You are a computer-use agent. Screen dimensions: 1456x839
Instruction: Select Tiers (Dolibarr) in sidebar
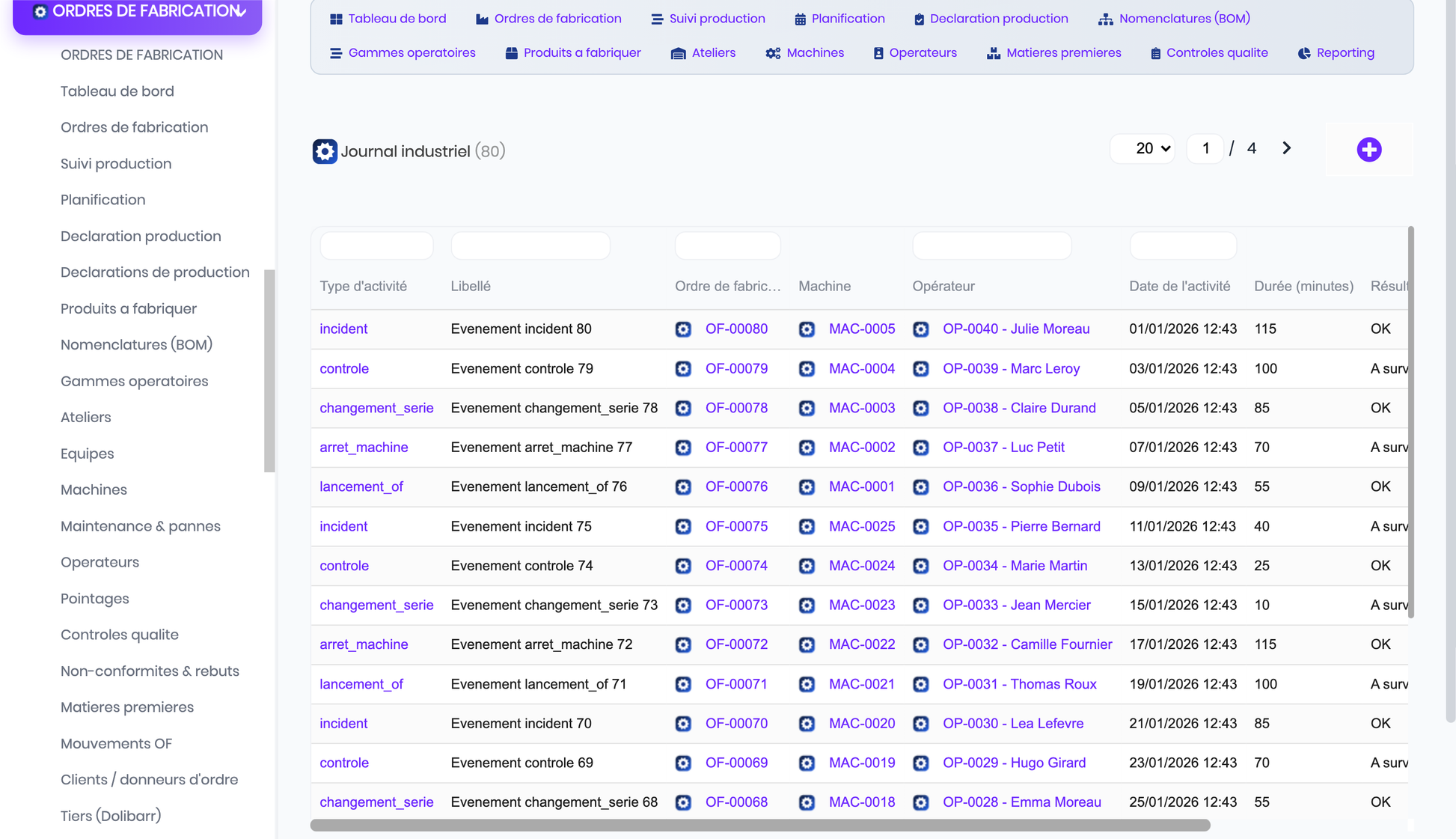pyautogui.click(x=111, y=816)
